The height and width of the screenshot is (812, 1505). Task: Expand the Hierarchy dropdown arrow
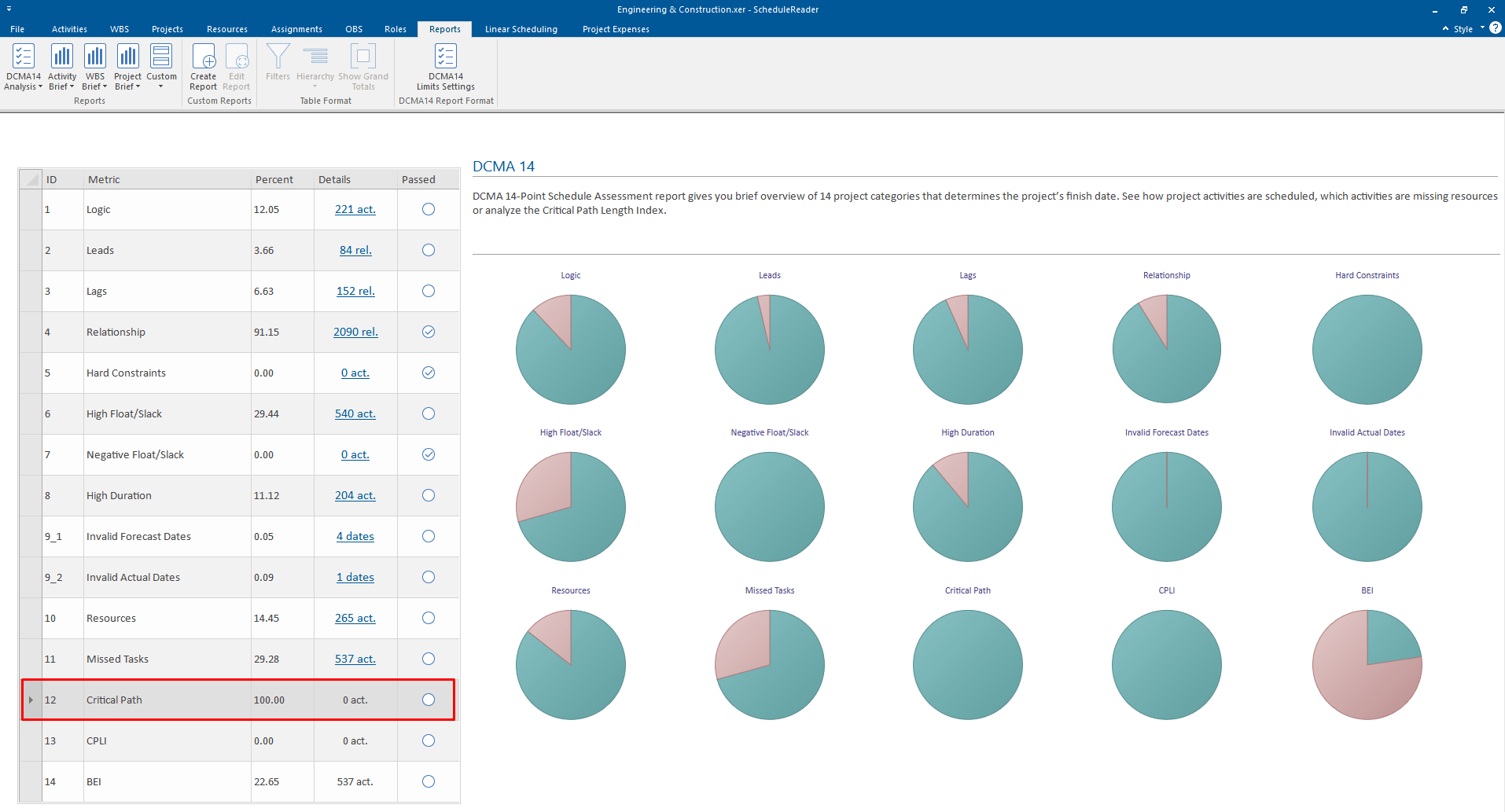pyautogui.click(x=315, y=86)
